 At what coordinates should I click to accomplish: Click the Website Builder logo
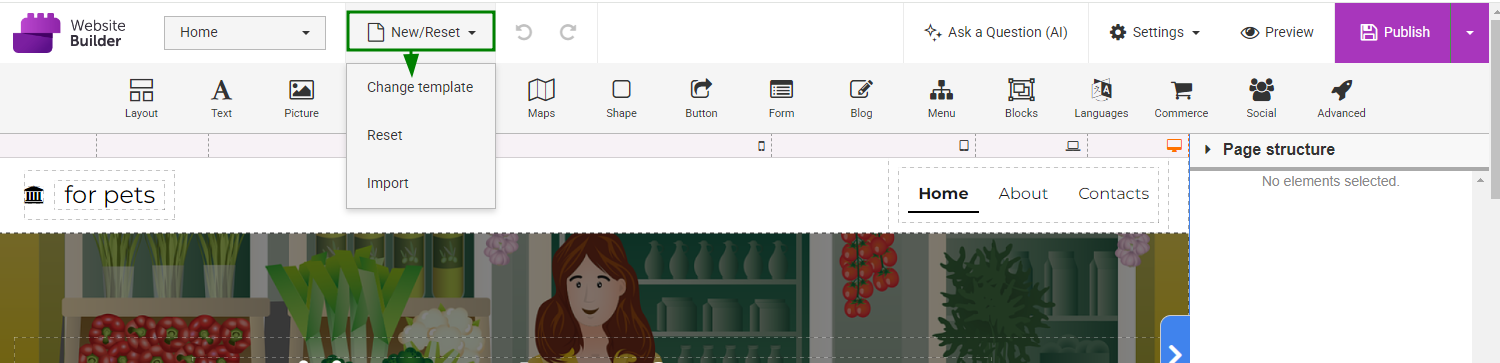[68, 33]
